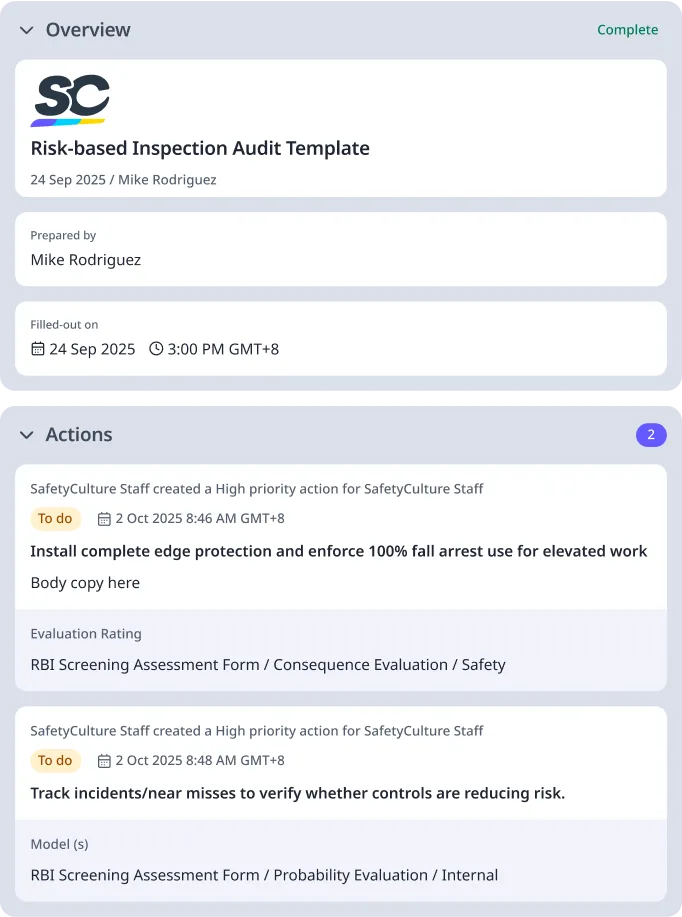682x917 pixels.
Task: Open the Risk-based Inspection Audit Template title
Action: tap(200, 149)
